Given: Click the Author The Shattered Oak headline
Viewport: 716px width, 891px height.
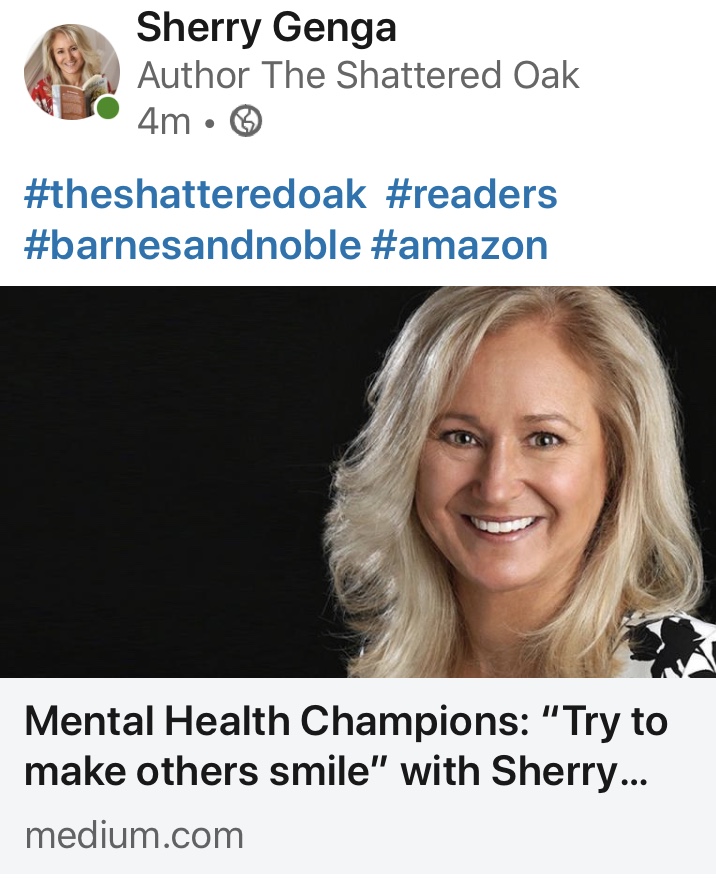Looking at the screenshot, I should click(358, 75).
